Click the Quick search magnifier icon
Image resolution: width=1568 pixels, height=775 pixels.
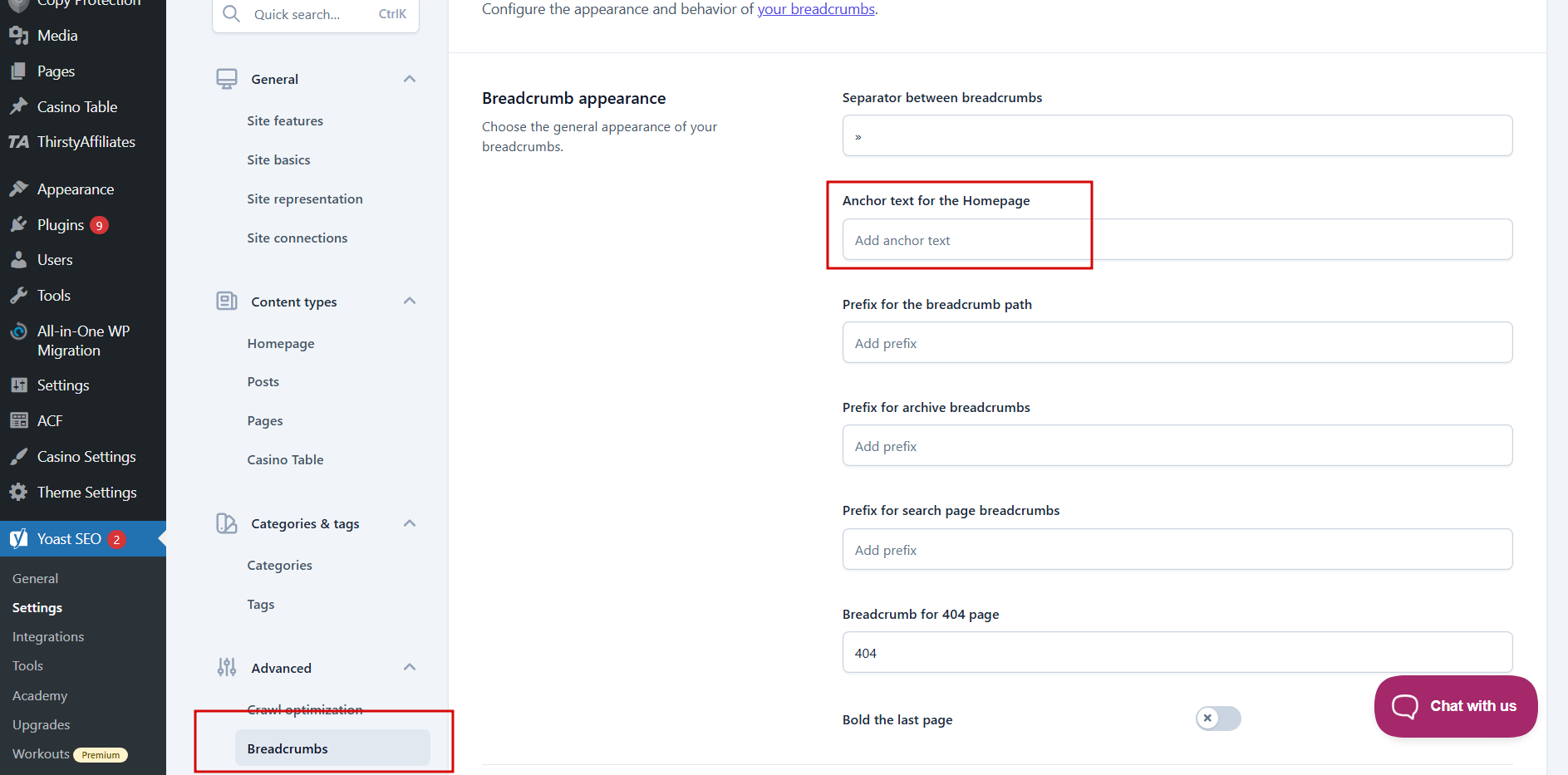pos(231,14)
